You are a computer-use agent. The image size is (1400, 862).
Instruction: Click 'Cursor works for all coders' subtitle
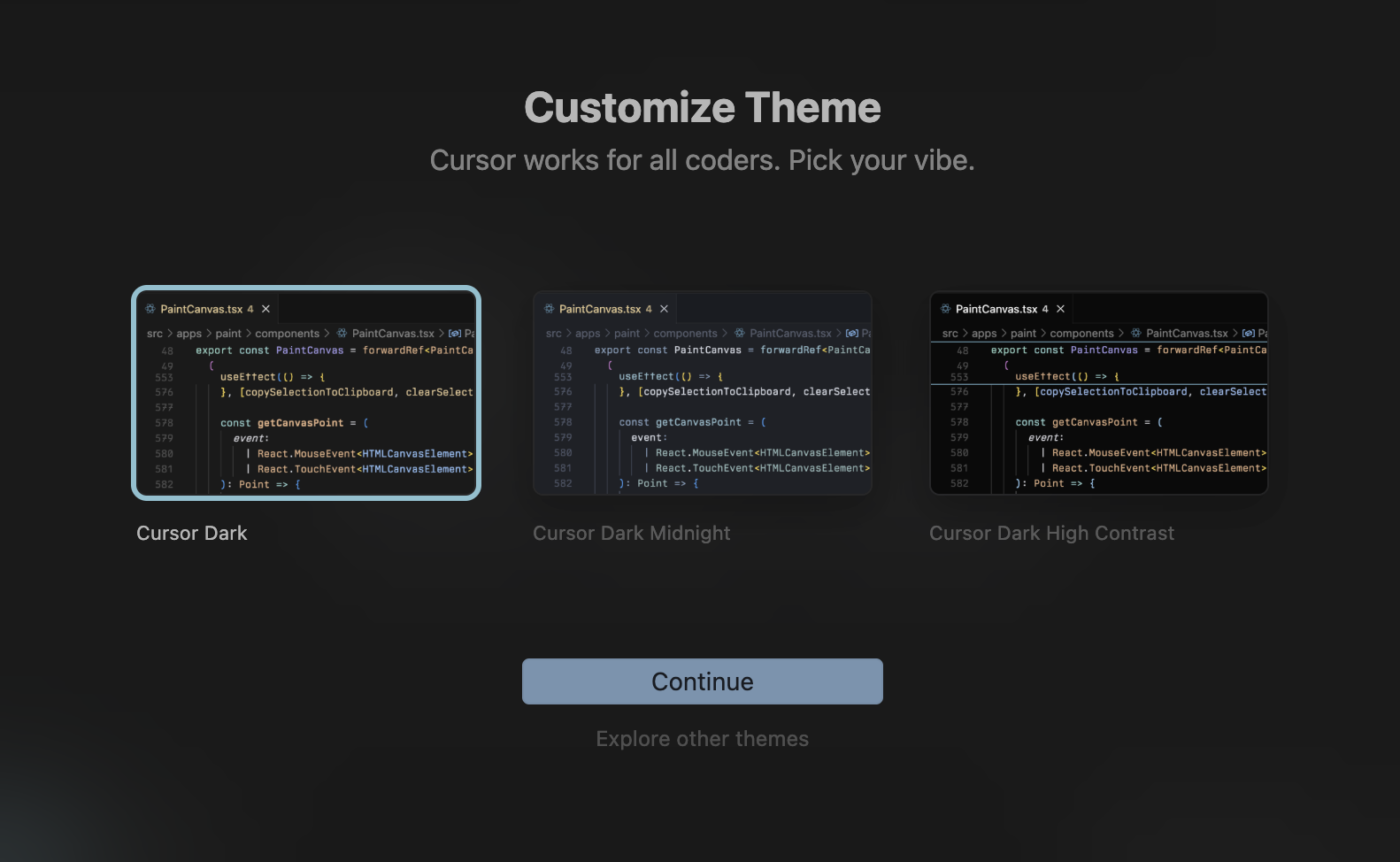[703, 160]
